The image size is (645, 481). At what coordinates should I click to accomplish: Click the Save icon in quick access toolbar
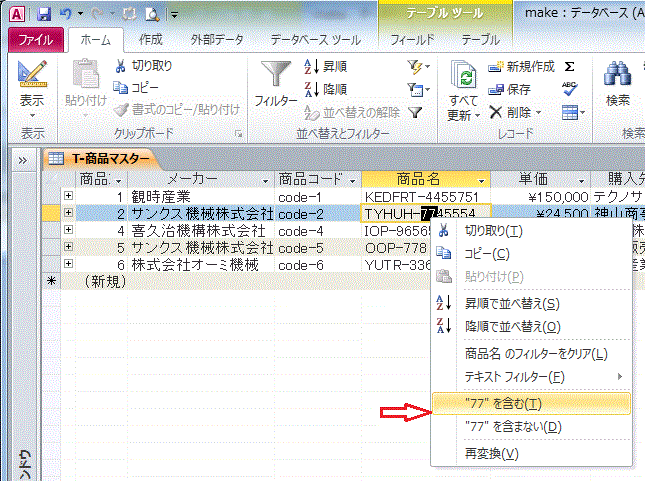44,14
